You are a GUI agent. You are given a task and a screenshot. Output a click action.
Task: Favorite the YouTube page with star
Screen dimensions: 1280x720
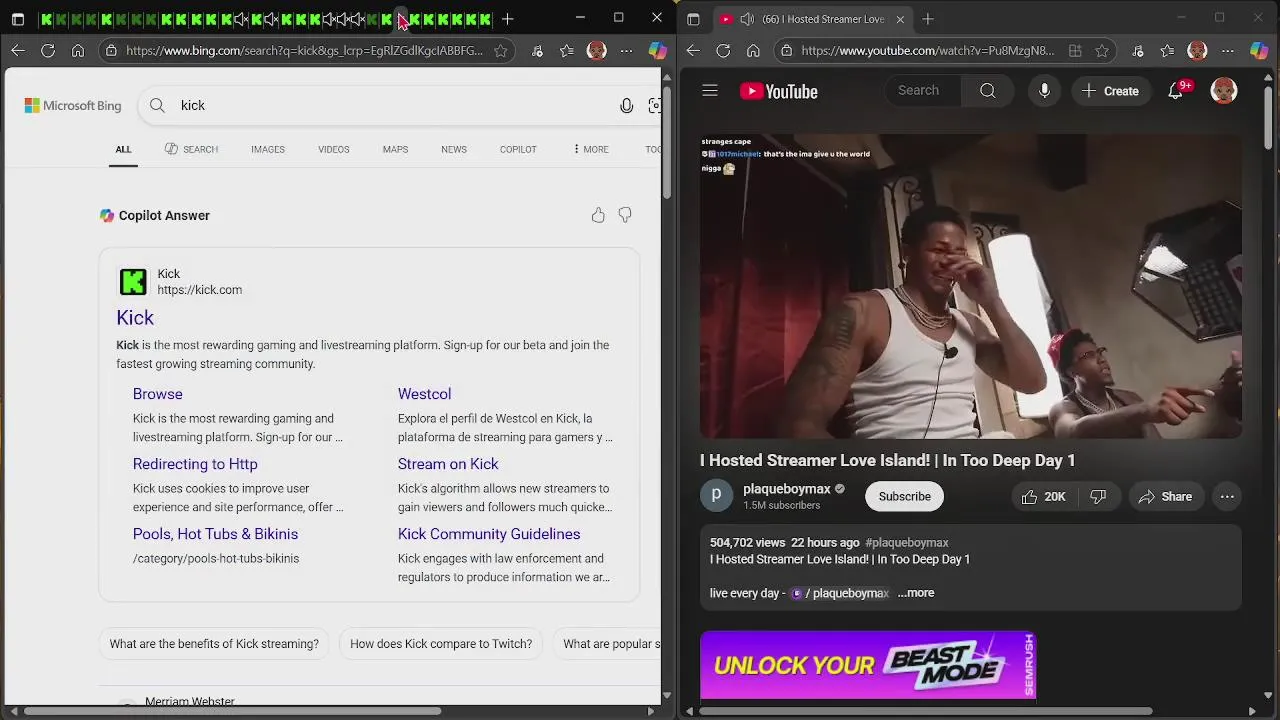[x=1101, y=50]
